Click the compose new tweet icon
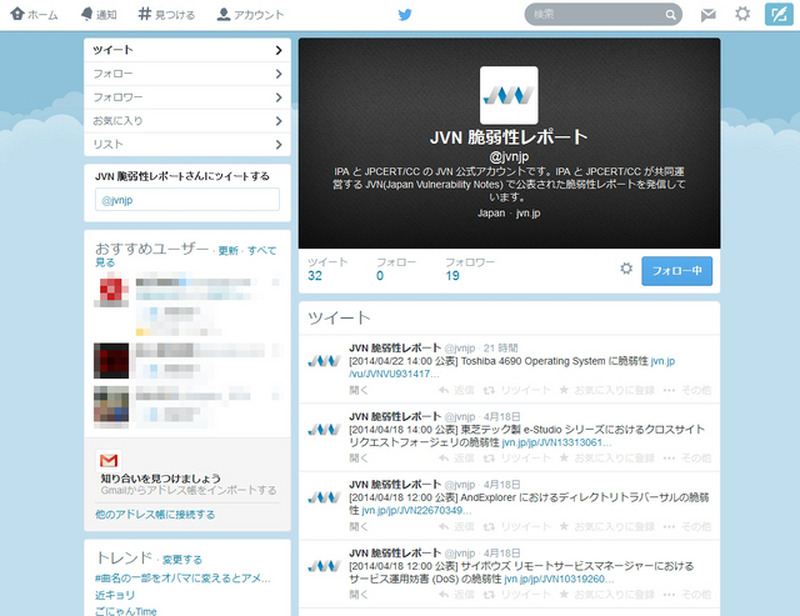The width and height of the screenshot is (800, 616). (x=777, y=14)
